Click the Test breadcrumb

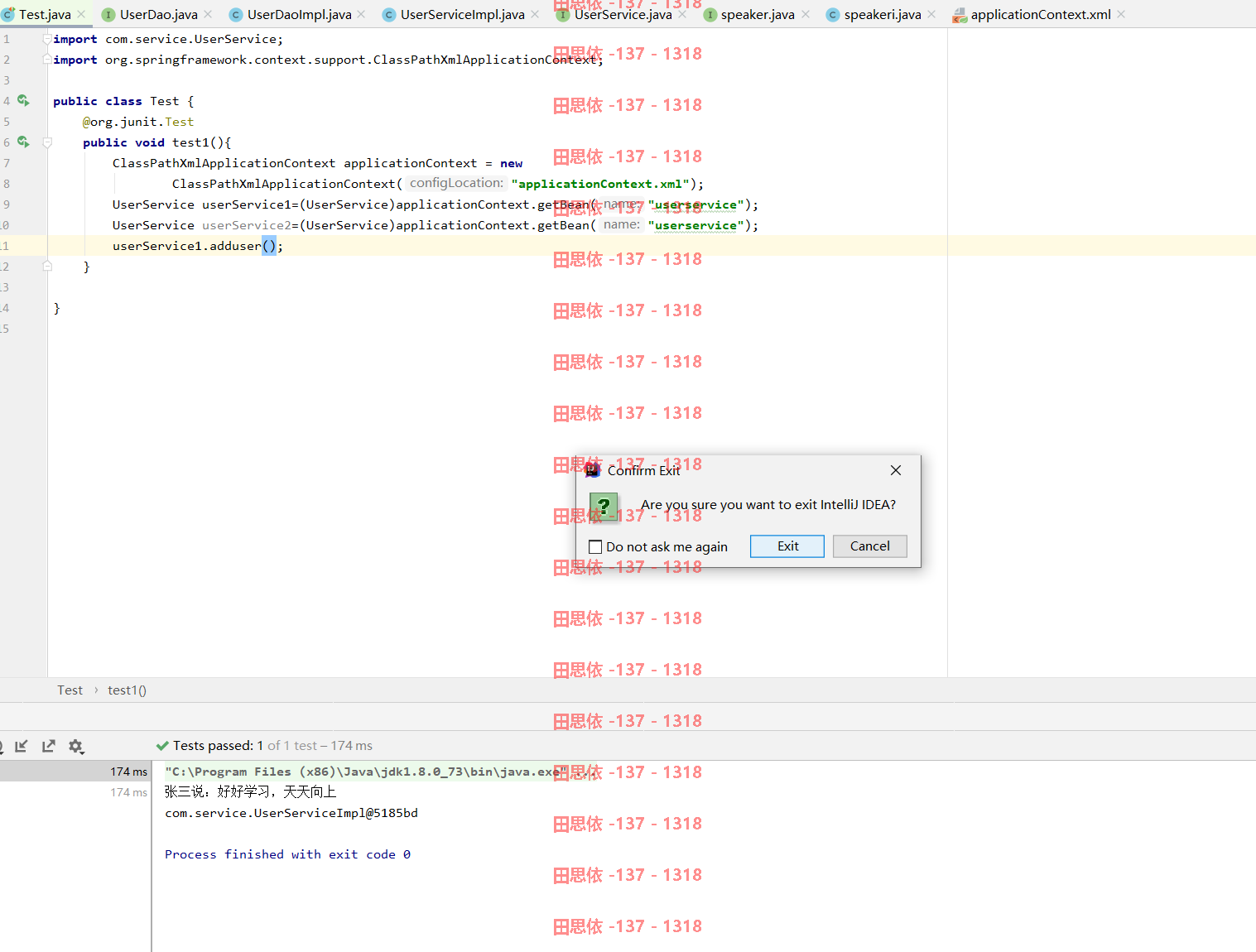[x=70, y=690]
